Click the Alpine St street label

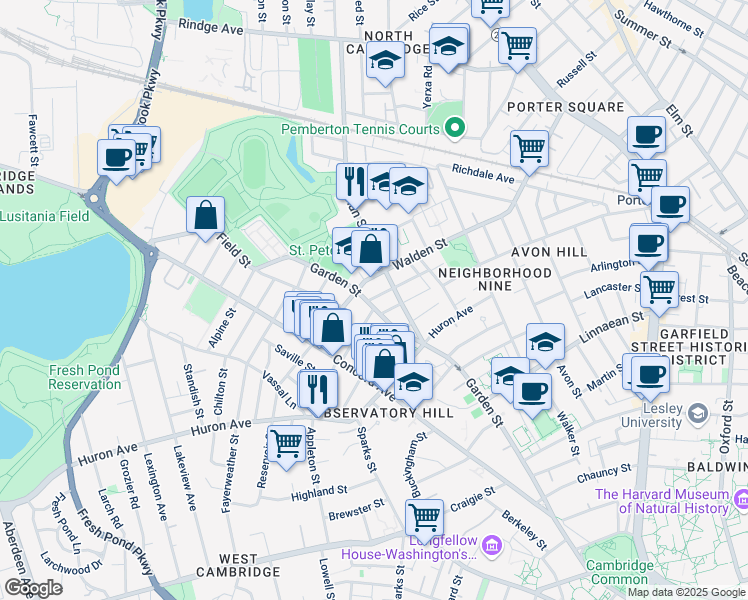[x=222, y=328]
